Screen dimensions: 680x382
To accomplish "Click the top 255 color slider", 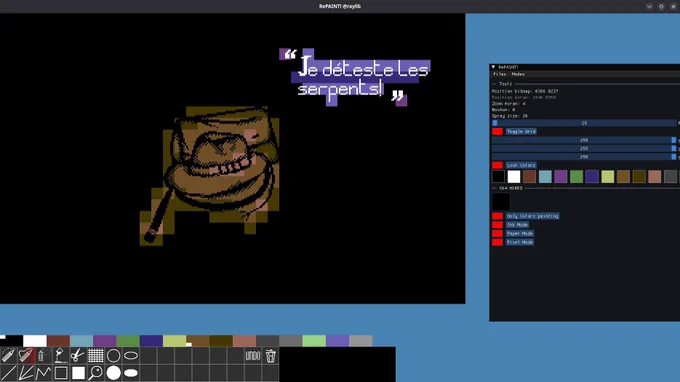I will pyautogui.click(x=584, y=140).
